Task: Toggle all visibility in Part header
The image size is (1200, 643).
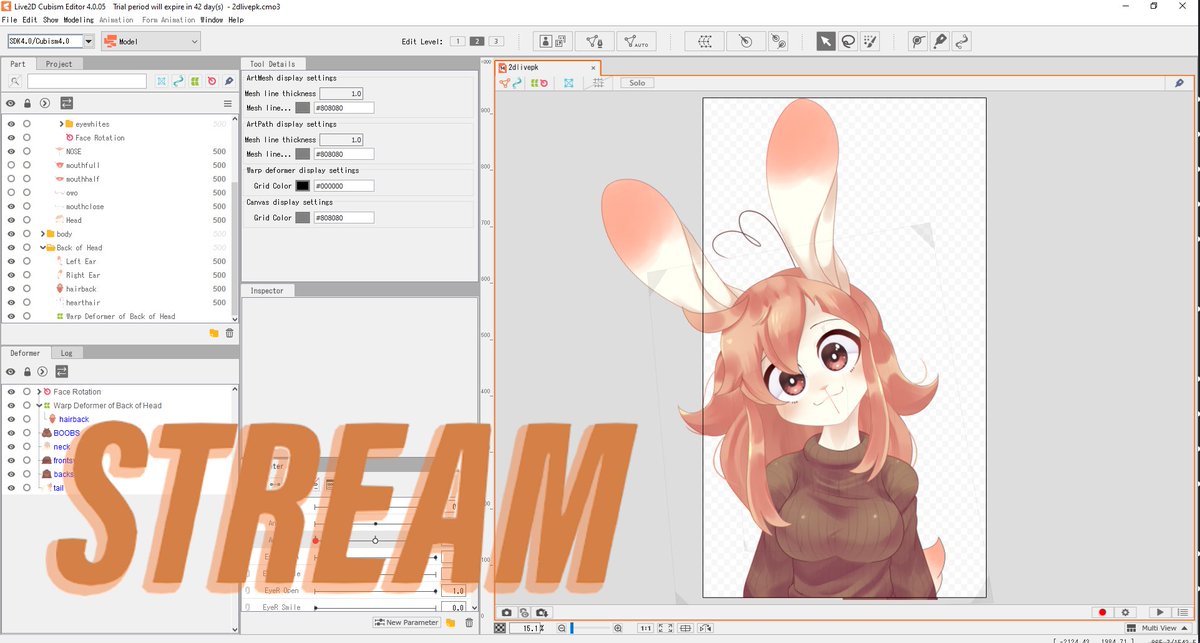Action: click(x=11, y=103)
